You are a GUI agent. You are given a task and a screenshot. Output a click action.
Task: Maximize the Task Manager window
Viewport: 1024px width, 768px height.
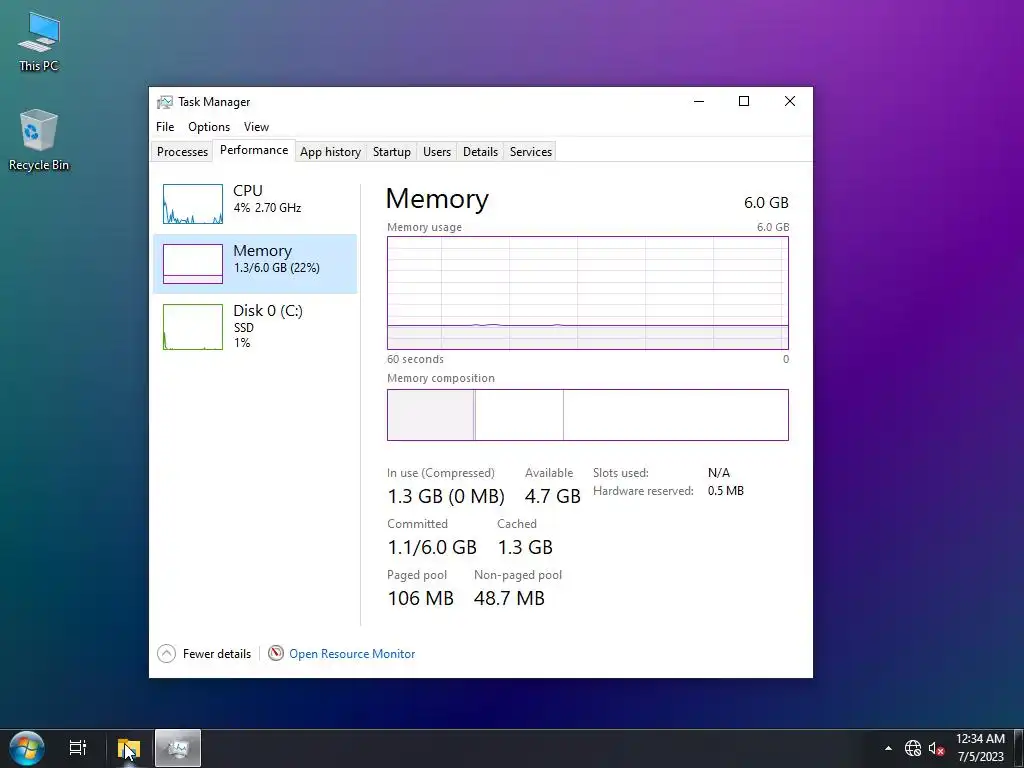pos(744,101)
